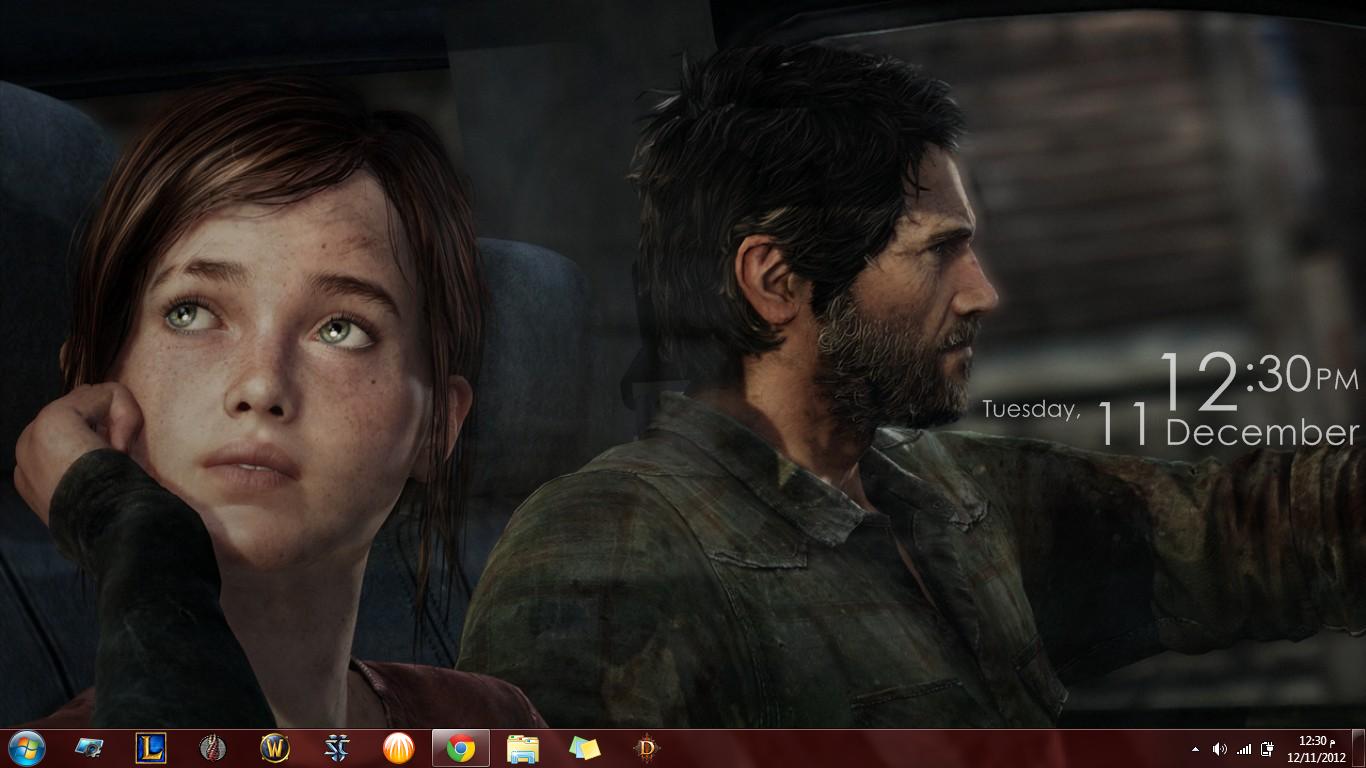Show hidden system tray icons
The image size is (1366, 768).
tap(1195, 749)
